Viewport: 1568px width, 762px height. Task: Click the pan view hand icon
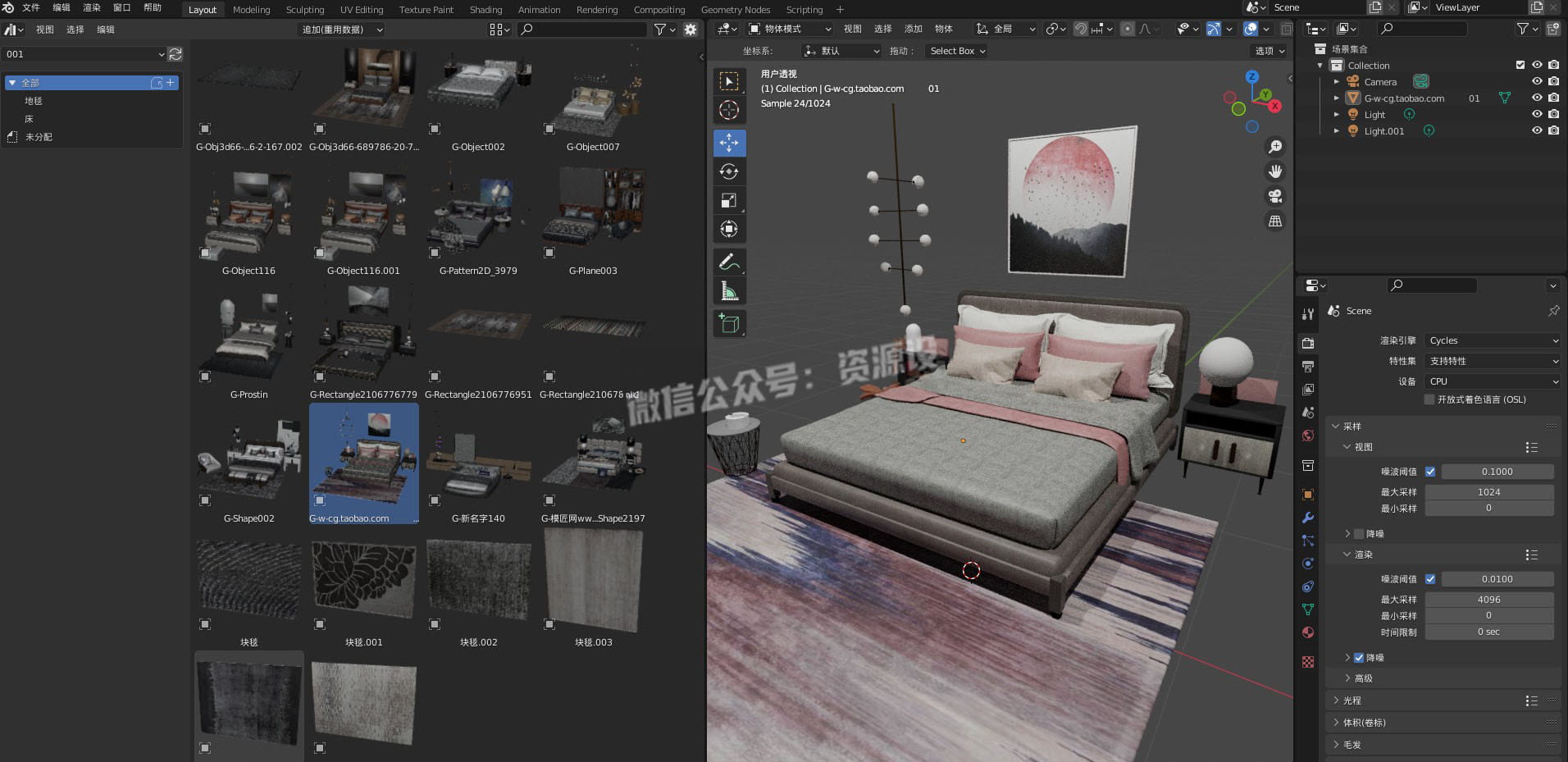point(1275,171)
